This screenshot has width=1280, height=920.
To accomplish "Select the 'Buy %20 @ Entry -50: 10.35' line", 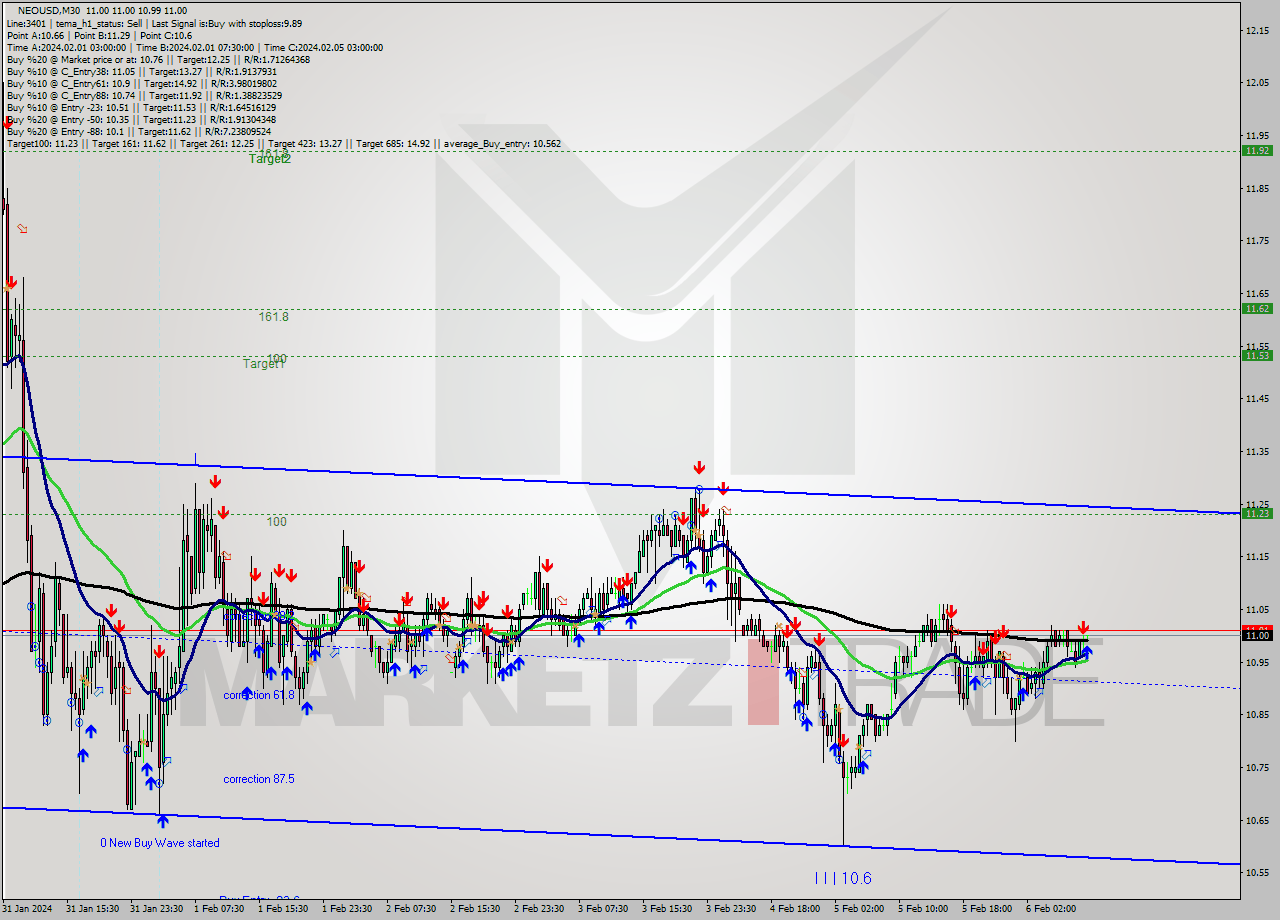I will coord(141,119).
